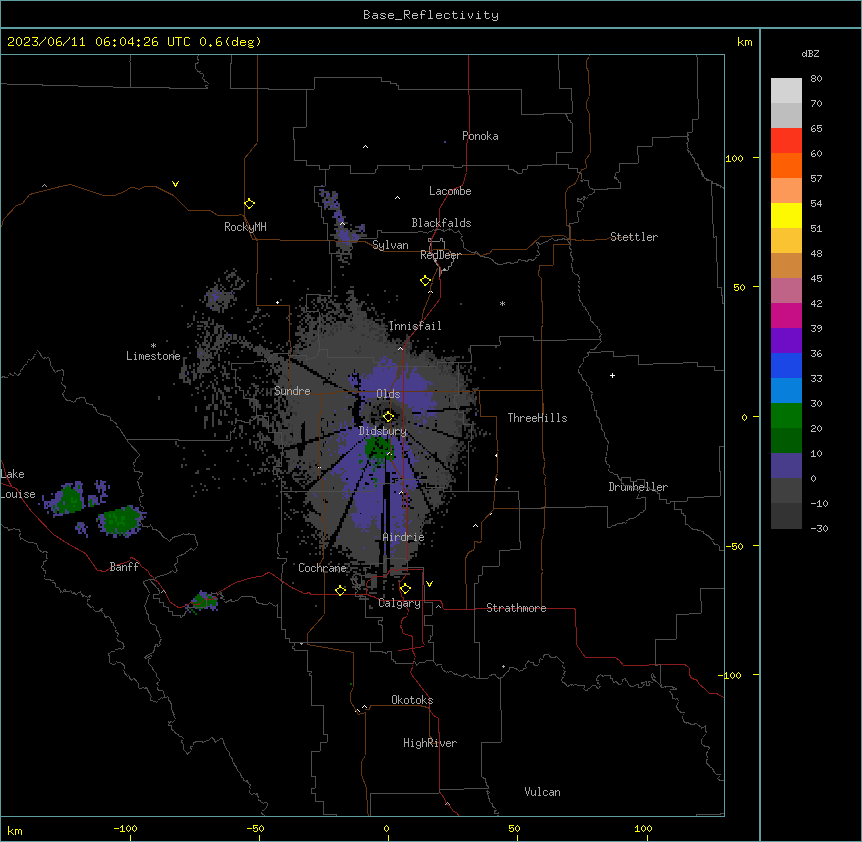Select the Olds city label
The height and width of the screenshot is (842, 862).
click(388, 394)
